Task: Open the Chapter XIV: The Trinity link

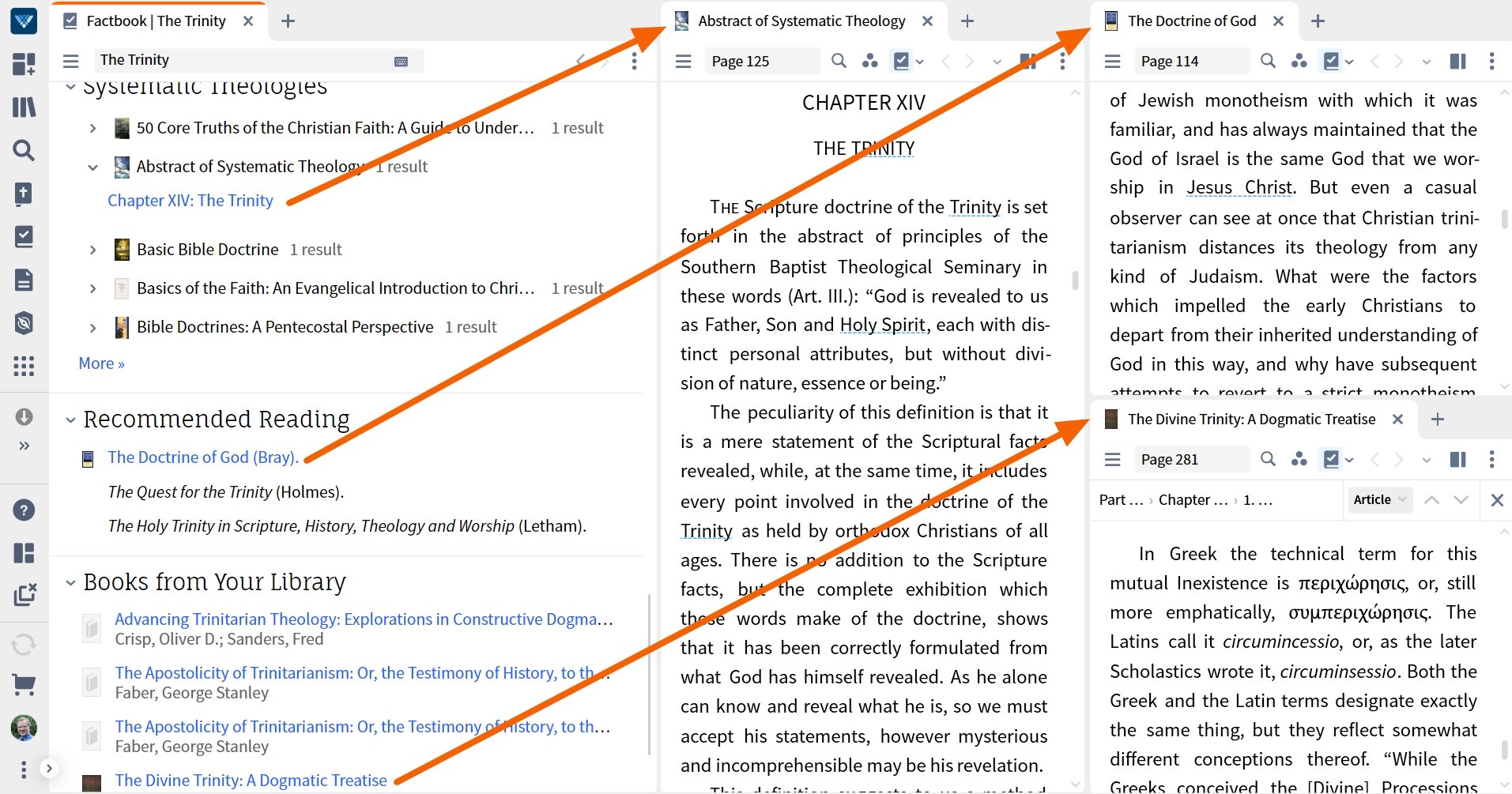Action: 190,201
